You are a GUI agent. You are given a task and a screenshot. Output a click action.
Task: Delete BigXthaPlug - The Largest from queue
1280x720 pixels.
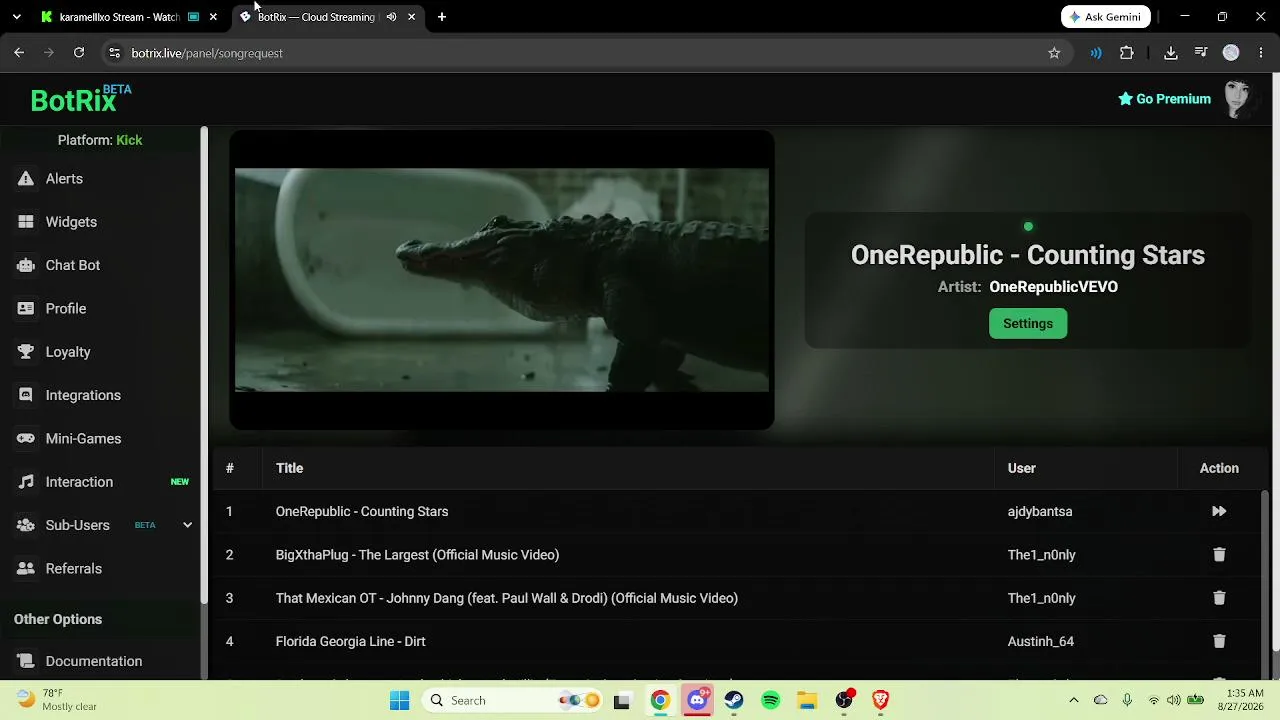[1219, 555]
